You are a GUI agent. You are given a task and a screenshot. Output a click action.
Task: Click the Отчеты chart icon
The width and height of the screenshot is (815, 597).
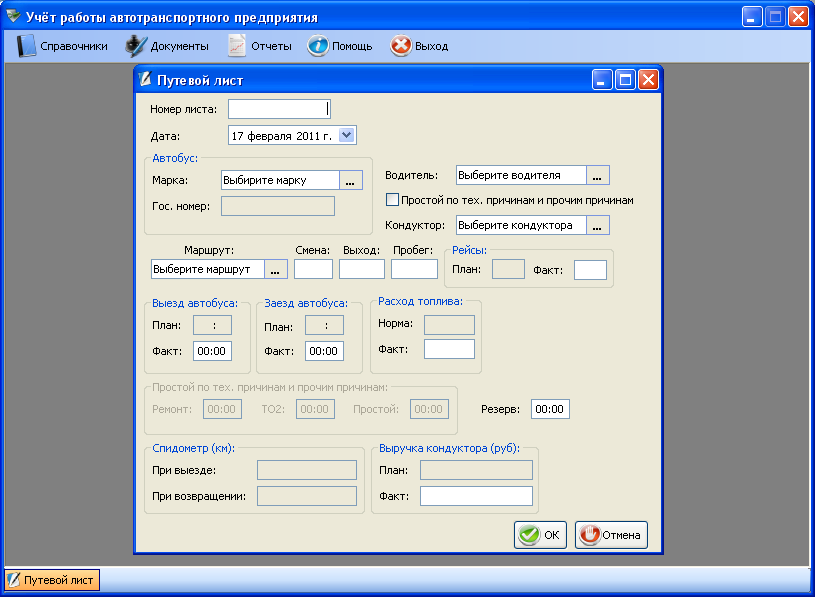click(237, 46)
